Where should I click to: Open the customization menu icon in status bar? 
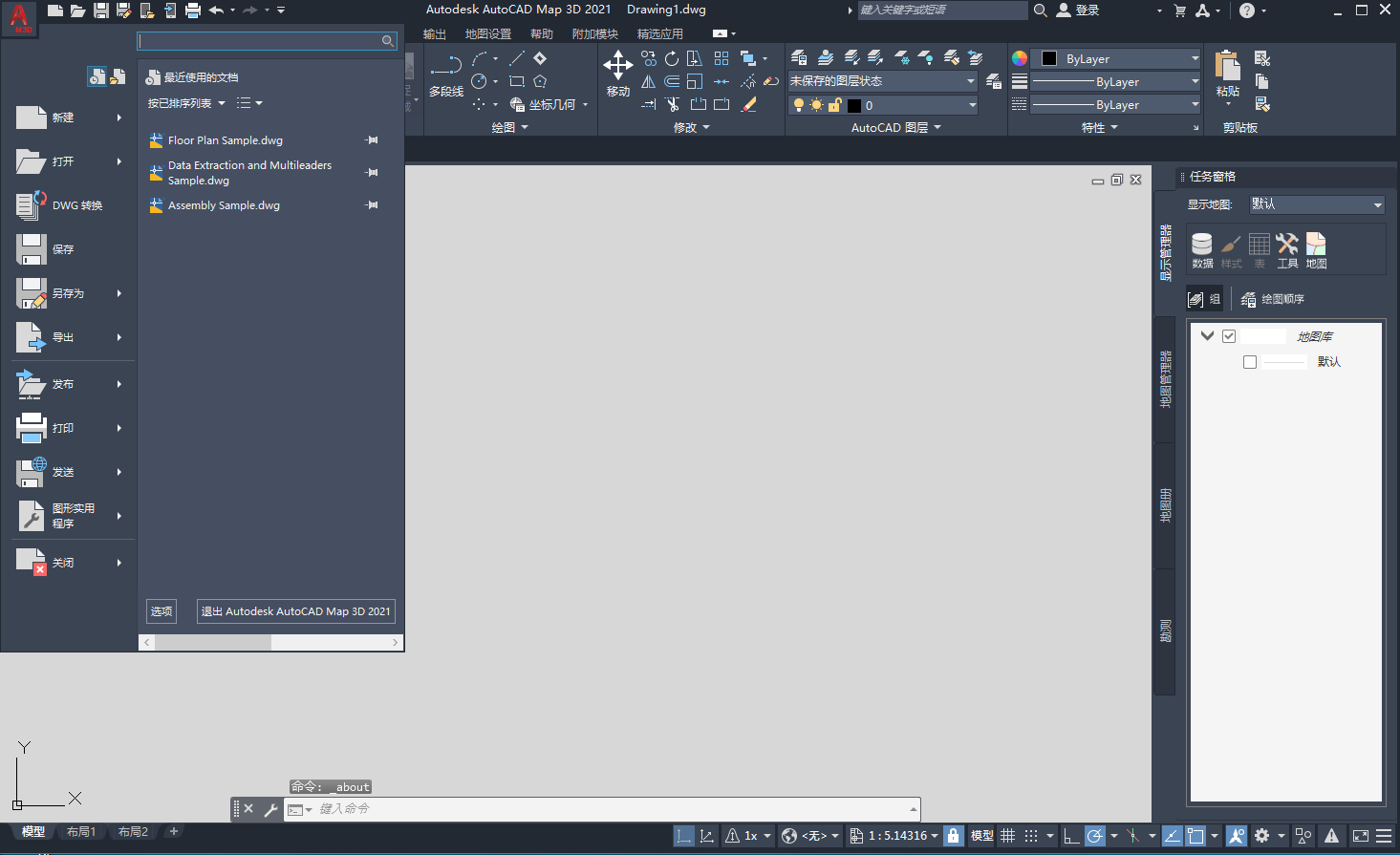coord(1384,836)
